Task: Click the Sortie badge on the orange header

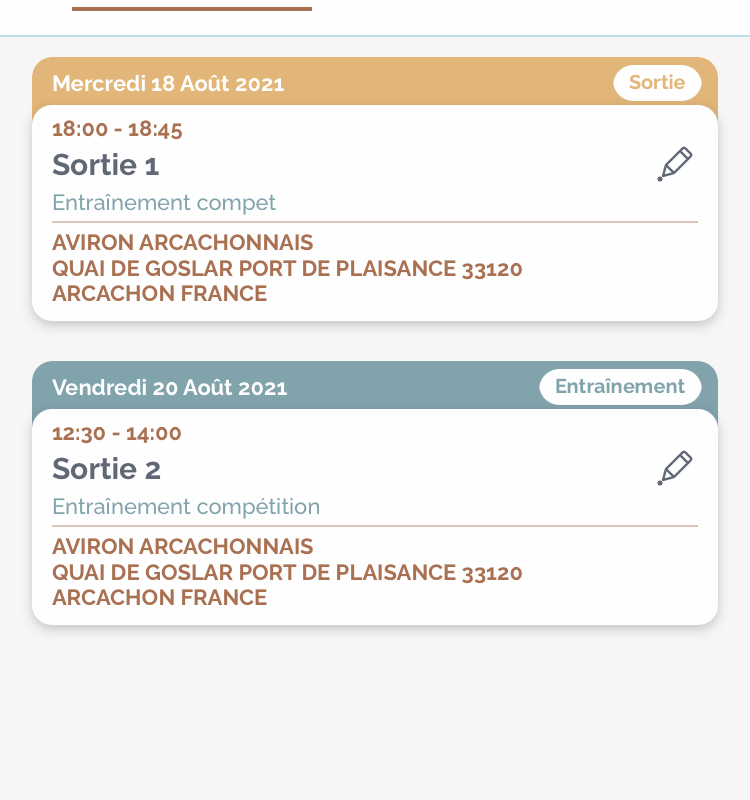Action: point(657,83)
